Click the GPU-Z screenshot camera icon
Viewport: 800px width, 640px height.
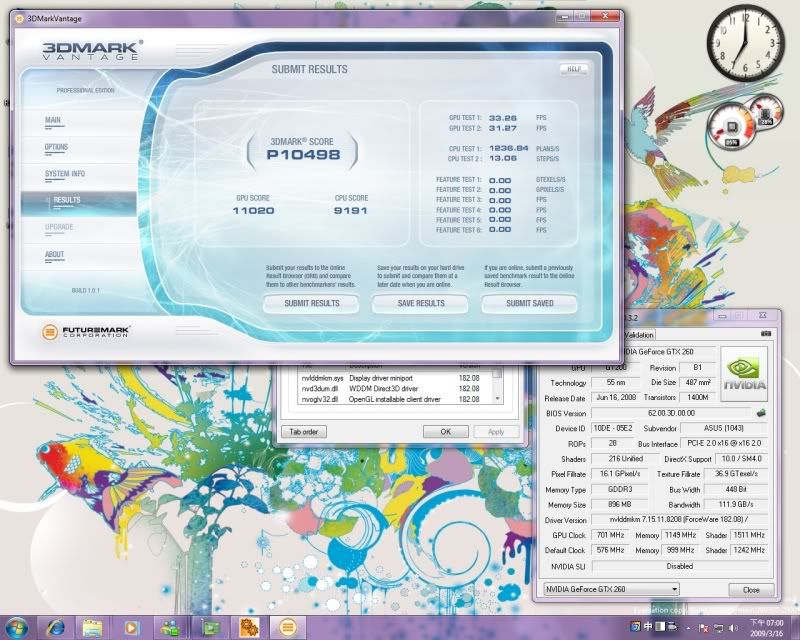766,334
